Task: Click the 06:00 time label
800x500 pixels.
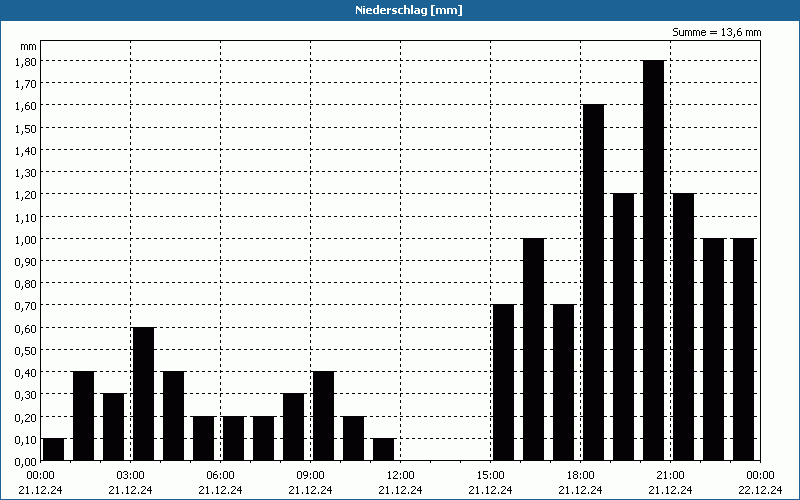Action: click(220, 476)
